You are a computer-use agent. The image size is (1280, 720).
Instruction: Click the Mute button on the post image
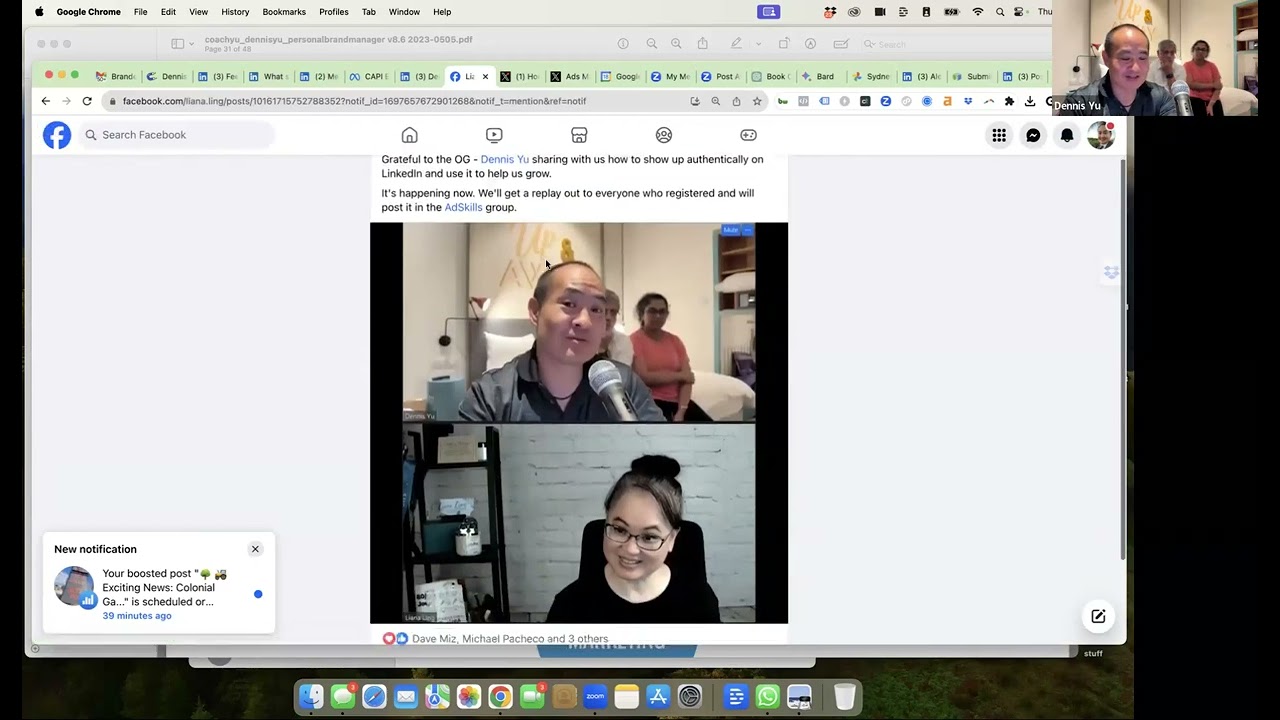(731, 230)
